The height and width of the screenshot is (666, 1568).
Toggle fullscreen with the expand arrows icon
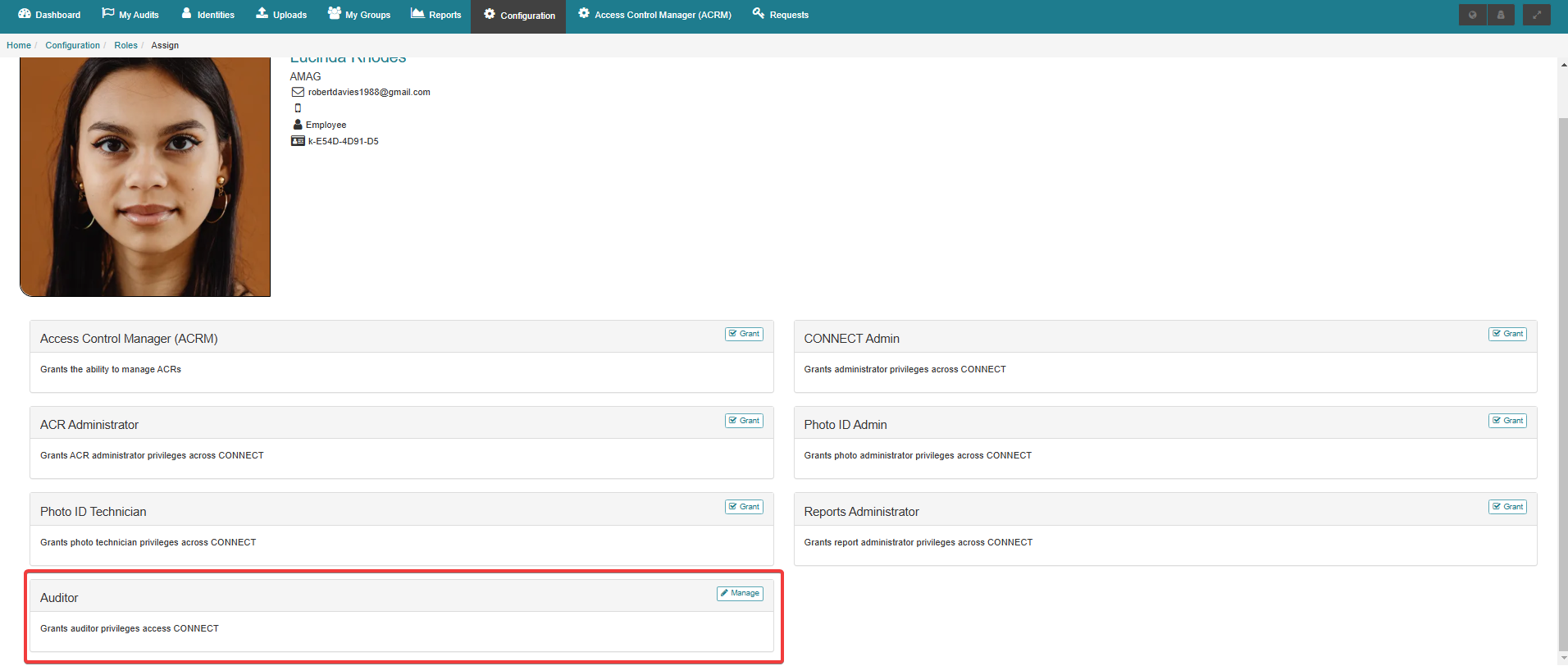click(1537, 15)
